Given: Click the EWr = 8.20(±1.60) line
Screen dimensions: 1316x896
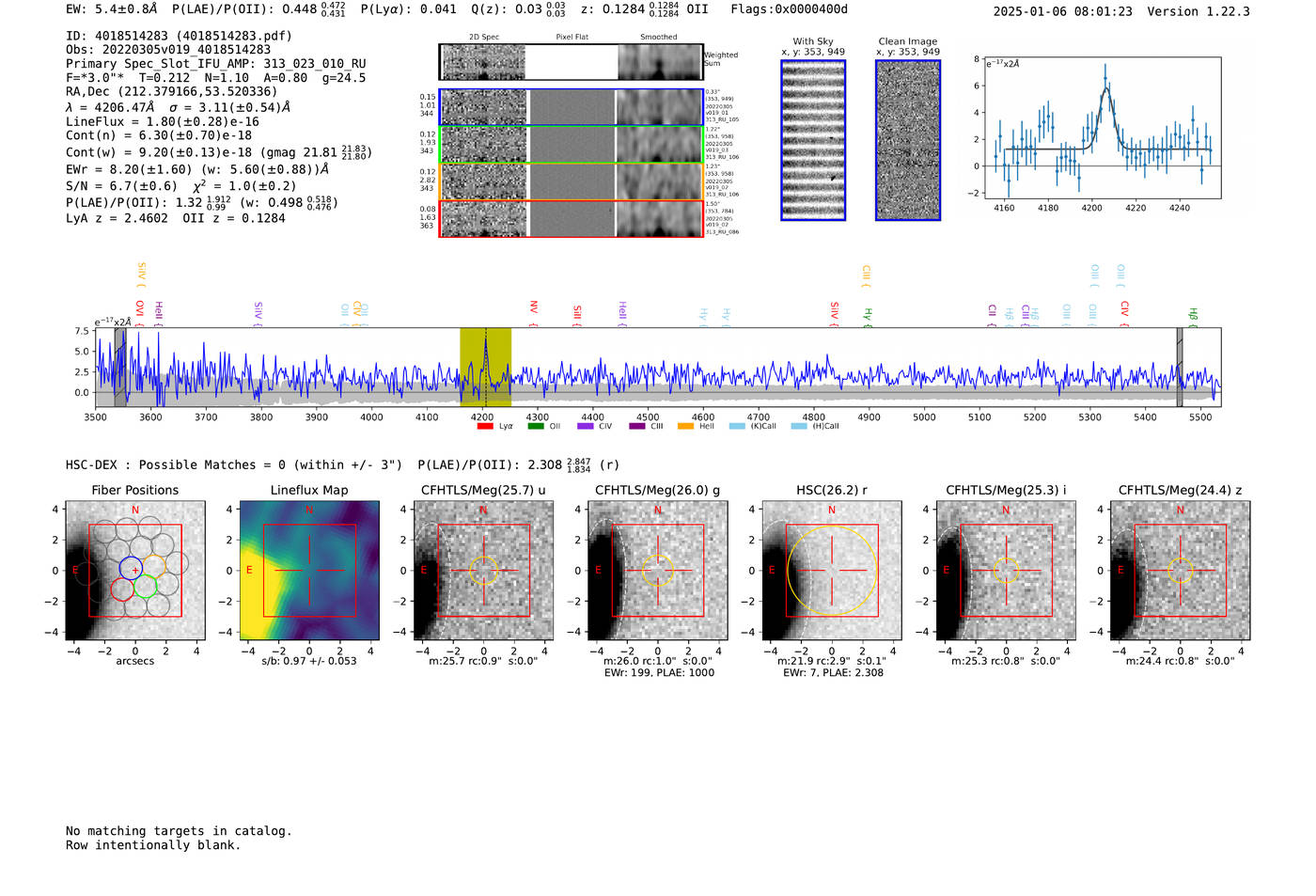Looking at the screenshot, I should coord(197,170).
